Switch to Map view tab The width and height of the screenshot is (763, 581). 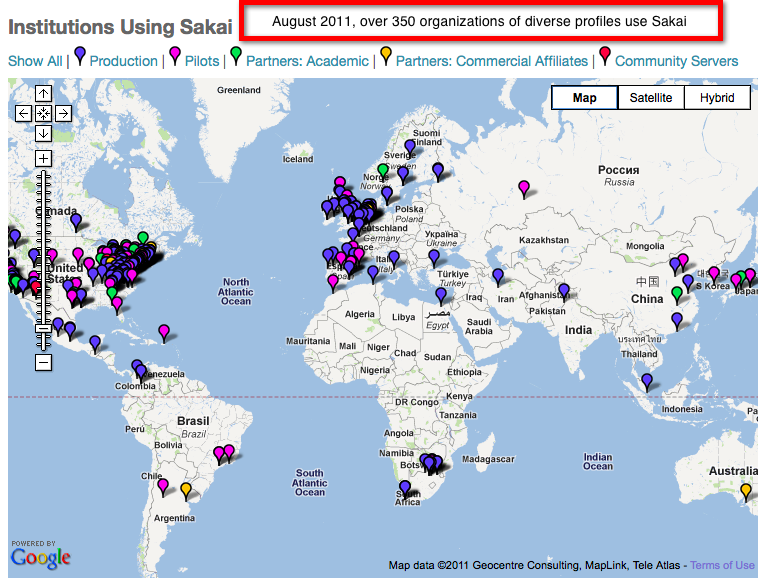(x=584, y=98)
